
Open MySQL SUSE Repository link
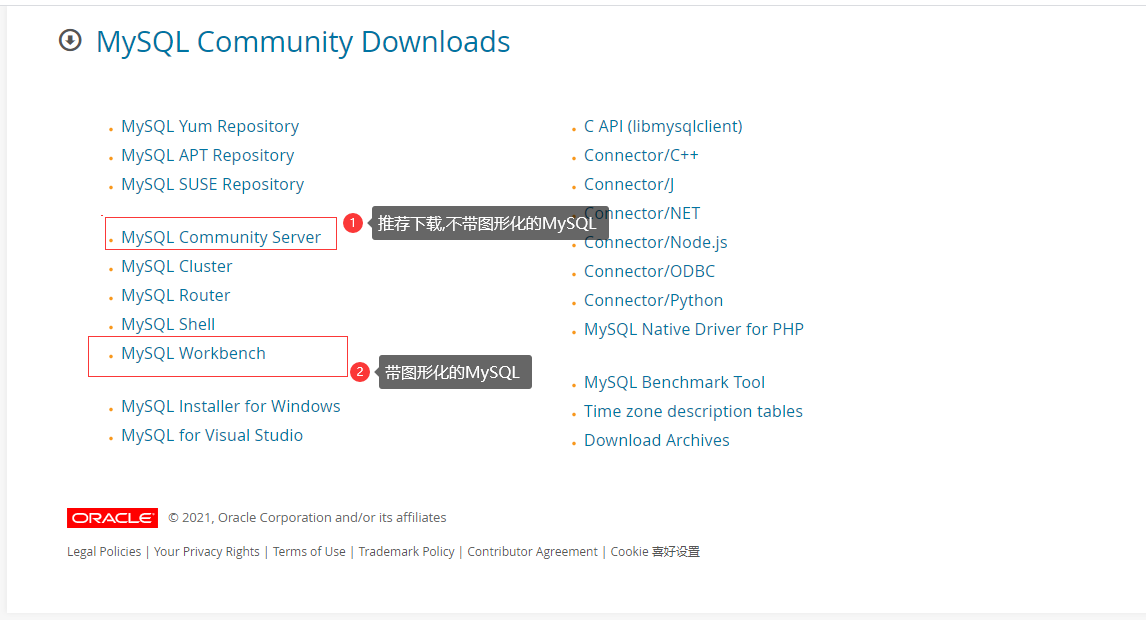pyautogui.click(x=213, y=184)
